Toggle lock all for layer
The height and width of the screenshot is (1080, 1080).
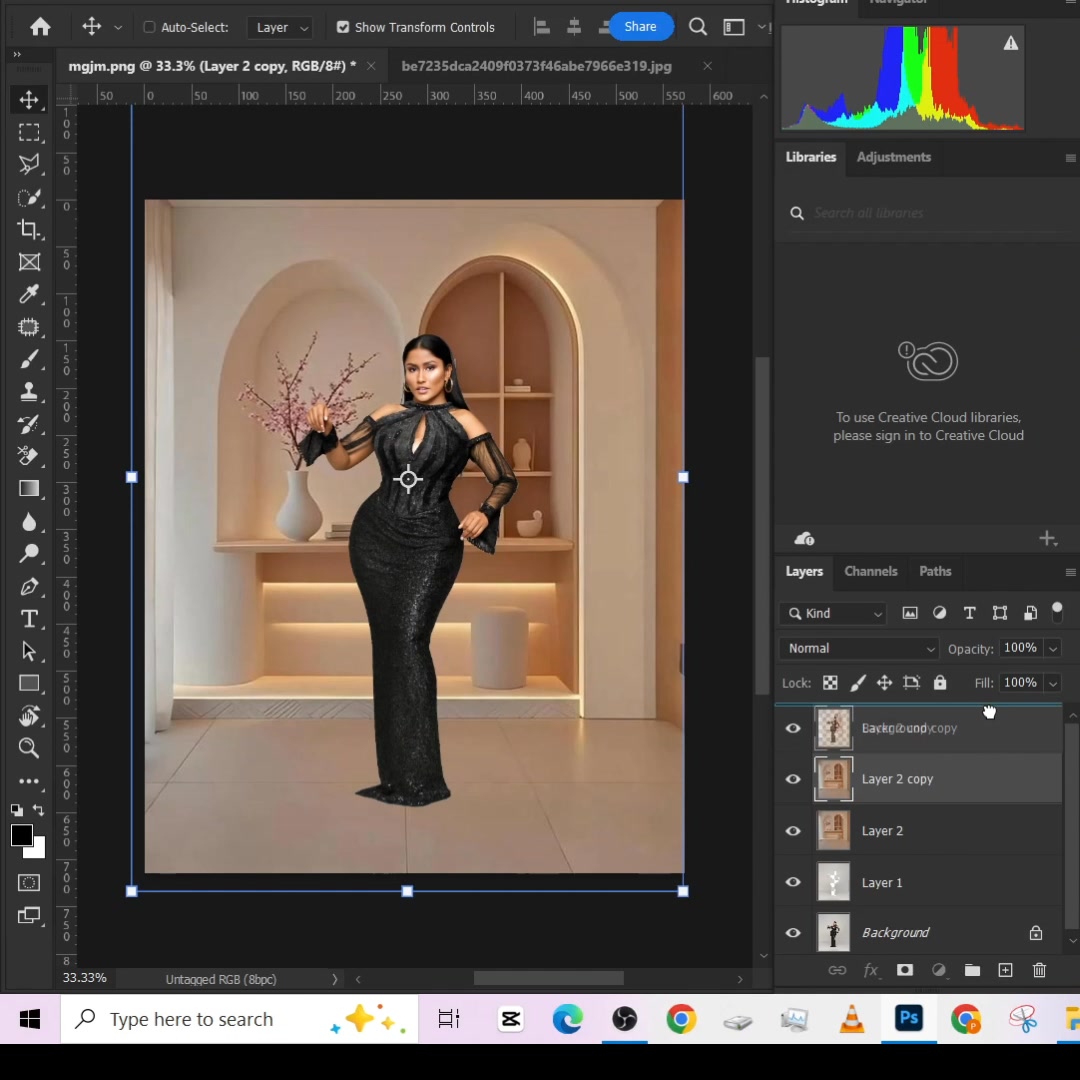coord(939,683)
